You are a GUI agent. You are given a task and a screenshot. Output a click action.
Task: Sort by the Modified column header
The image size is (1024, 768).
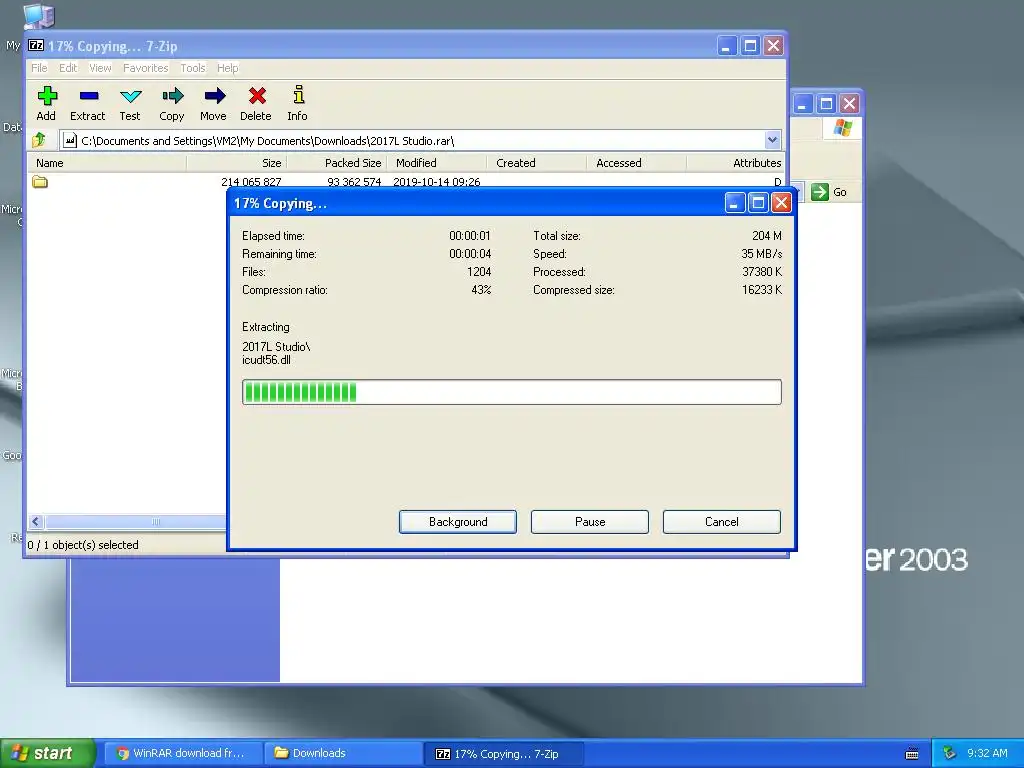[437, 163]
